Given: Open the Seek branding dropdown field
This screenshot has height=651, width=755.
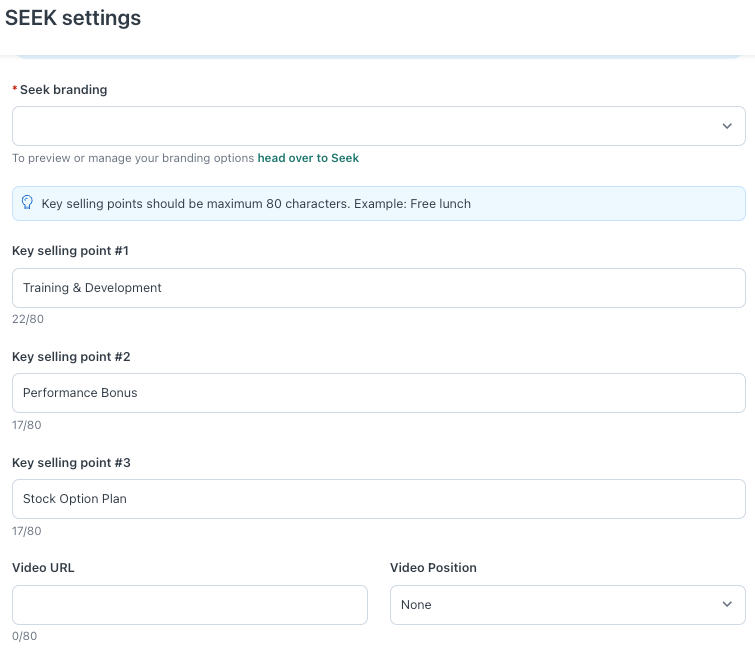Looking at the screenshot, I should tap(360, 126).
